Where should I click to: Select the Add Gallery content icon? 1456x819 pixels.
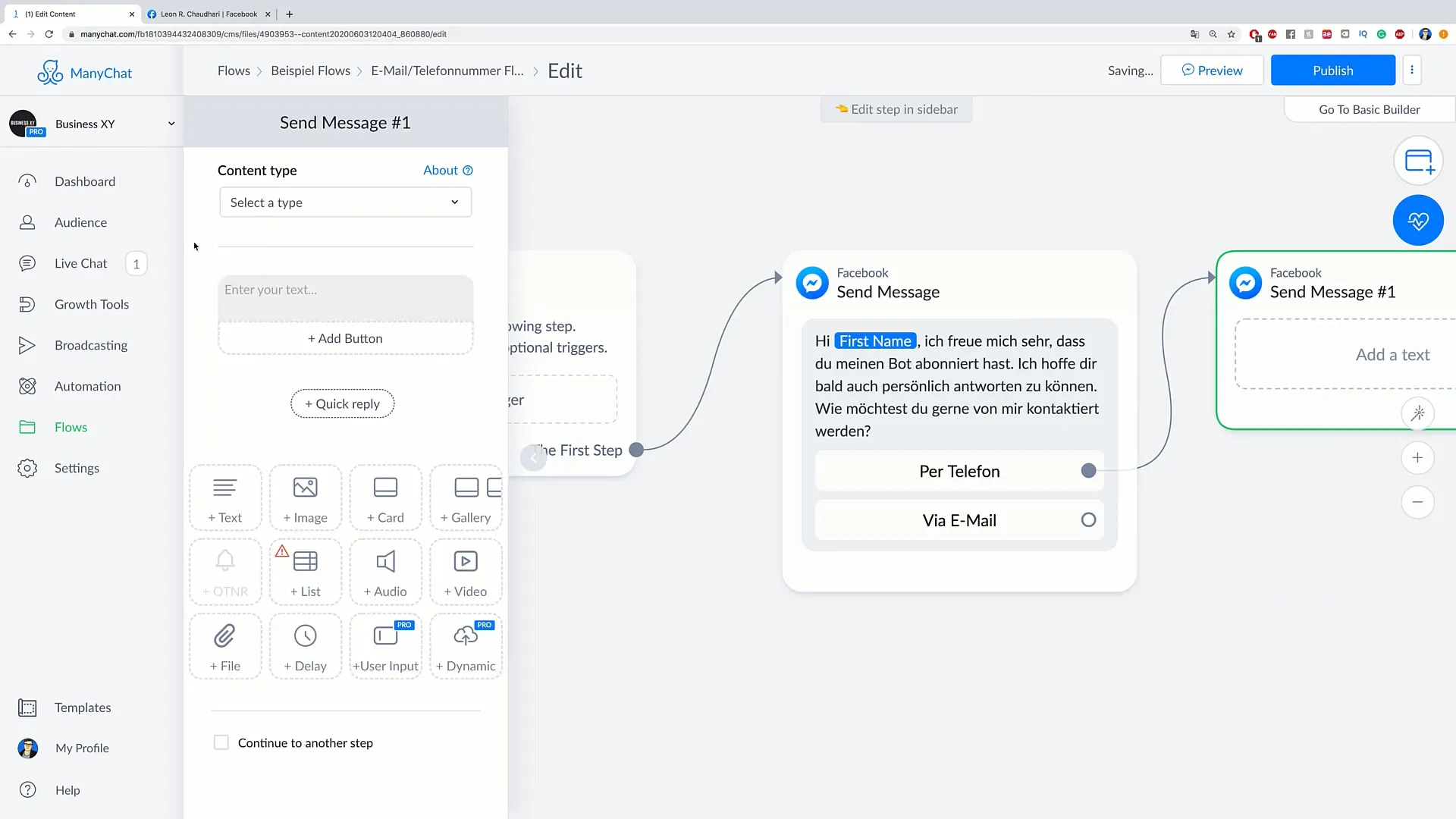tap(465, 498)
